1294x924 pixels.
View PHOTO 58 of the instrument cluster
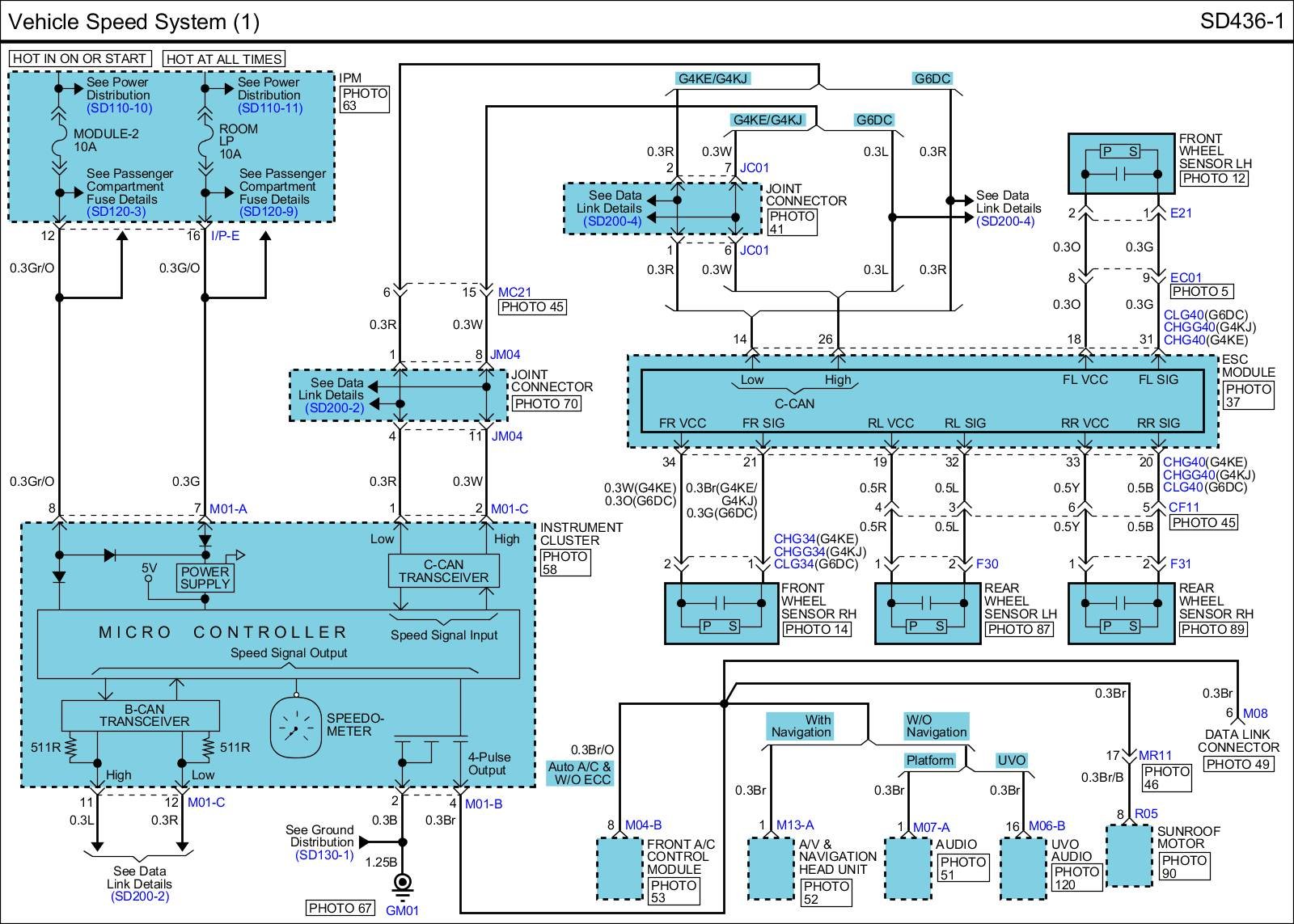point(565,563)
